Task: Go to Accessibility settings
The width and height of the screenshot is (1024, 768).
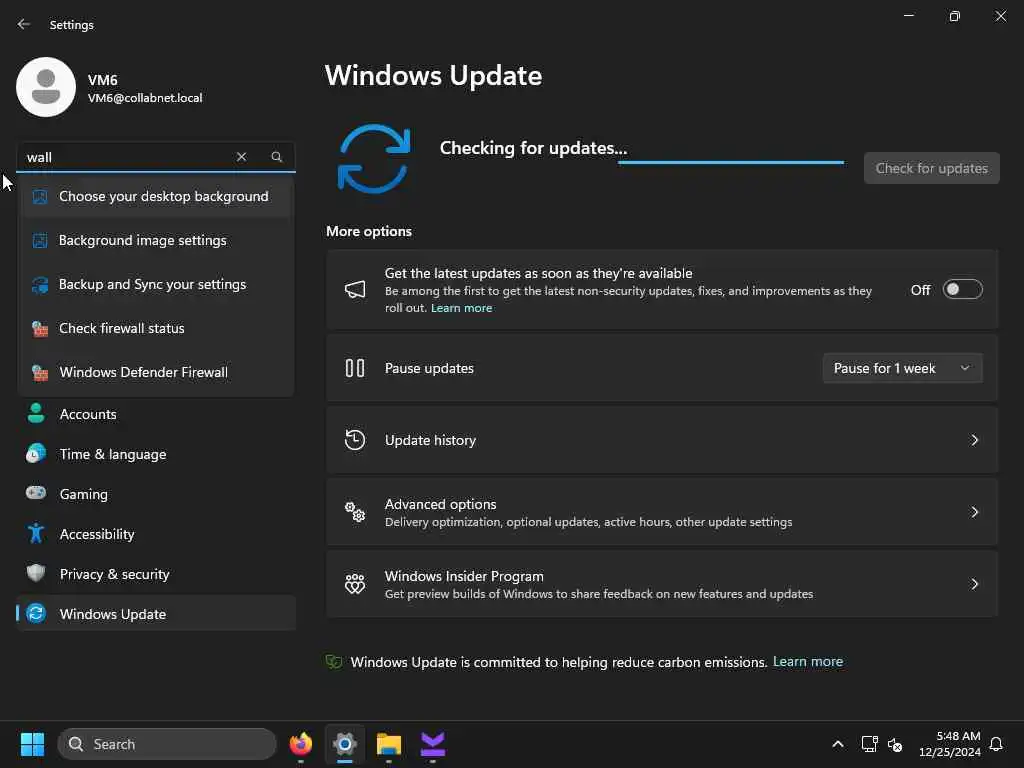Action: pos(156,534)
